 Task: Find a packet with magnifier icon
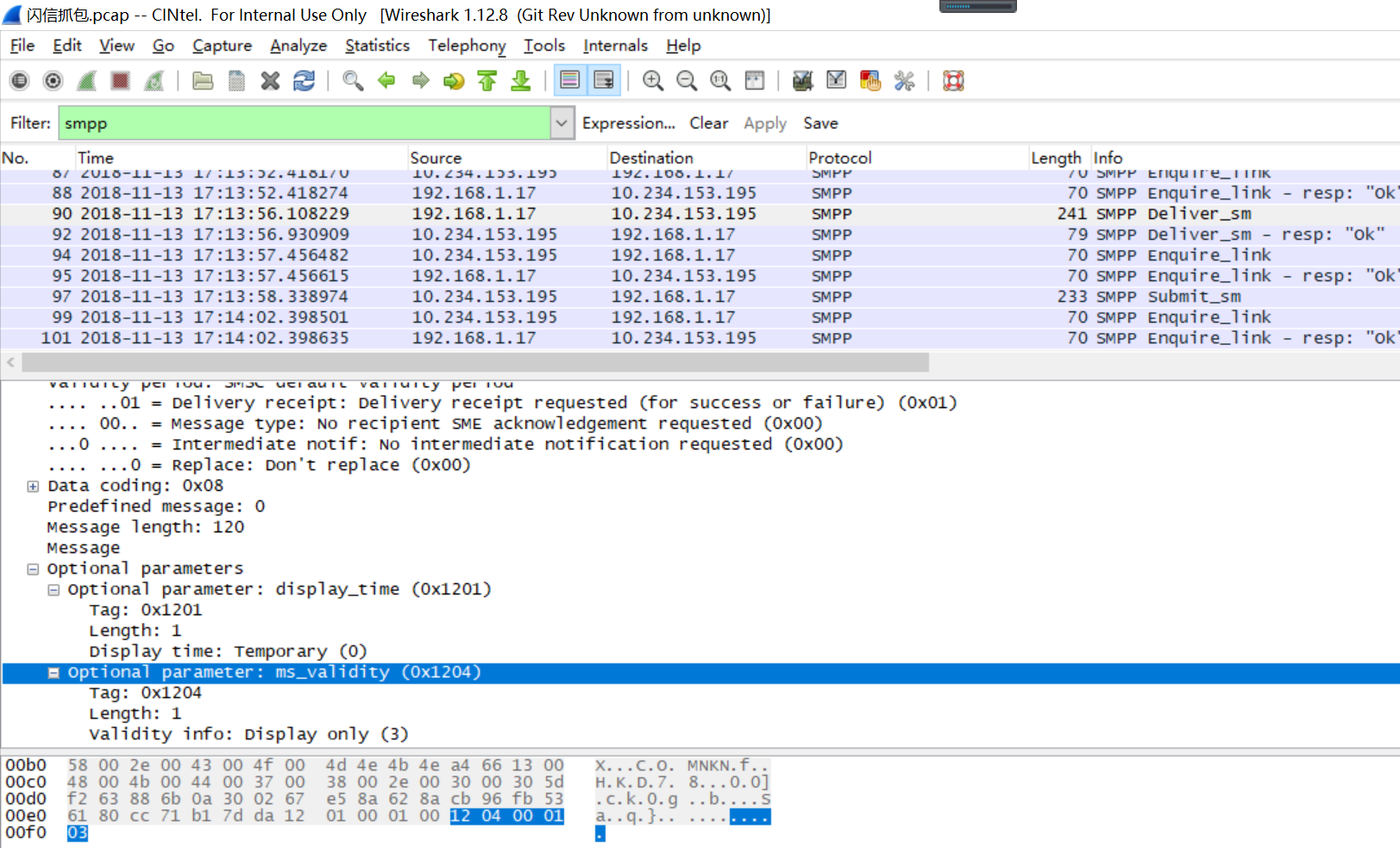[x=353, y=81]
